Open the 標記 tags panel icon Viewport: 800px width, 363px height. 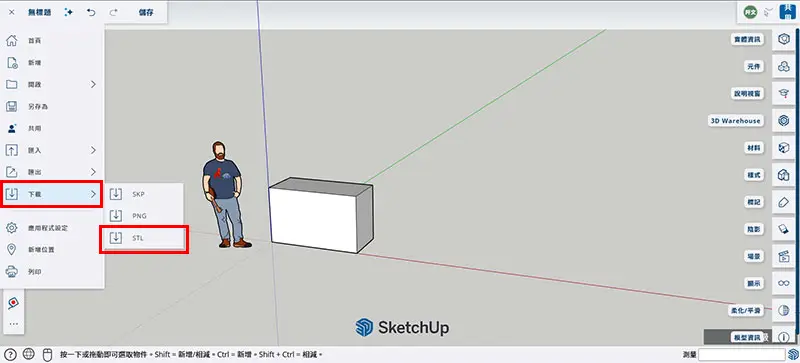(784, 202)
